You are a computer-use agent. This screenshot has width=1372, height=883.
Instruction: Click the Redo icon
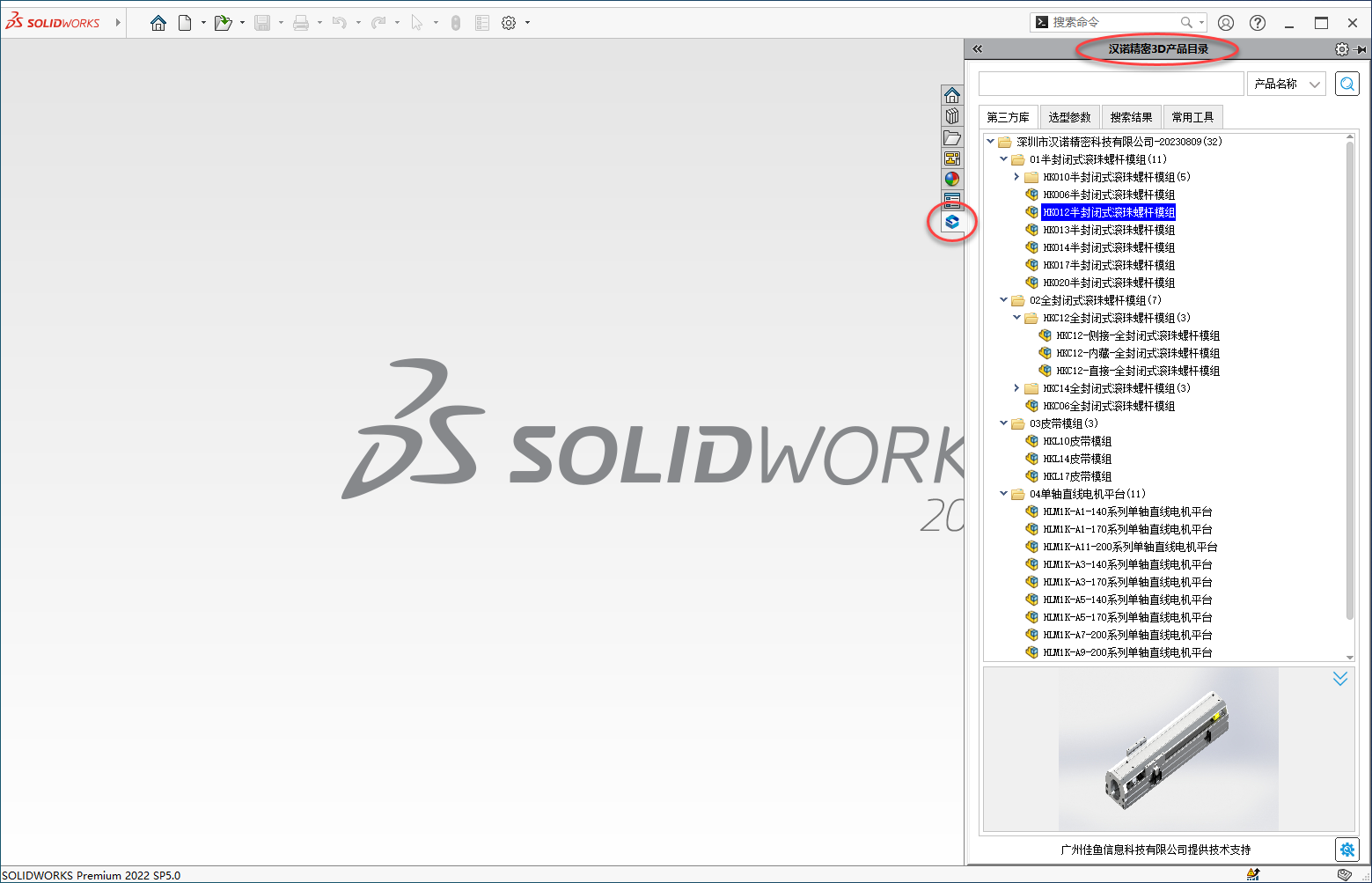point(378,23)
